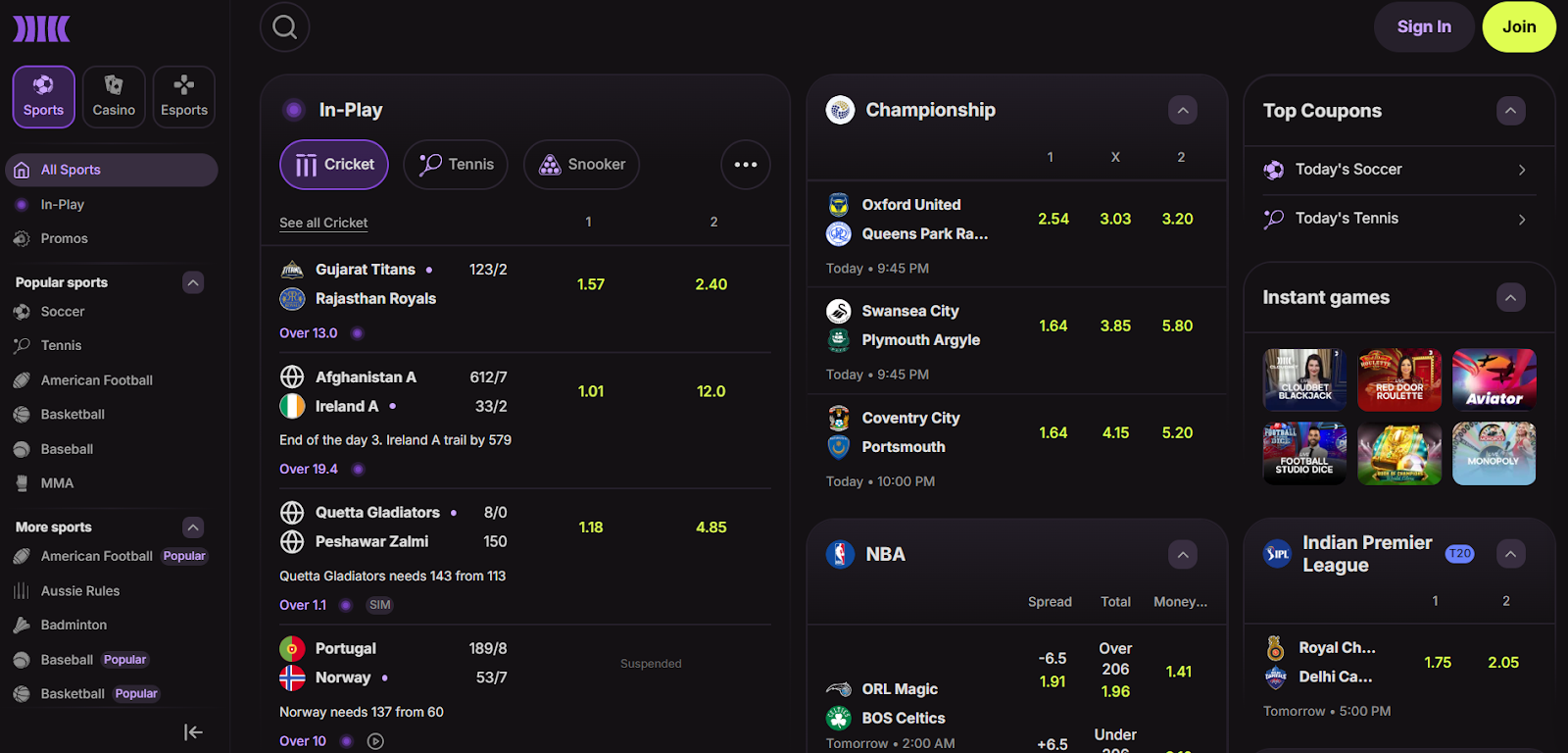
Task: Click the Rajasthan Royals team crest
Action: pos(292,299)
